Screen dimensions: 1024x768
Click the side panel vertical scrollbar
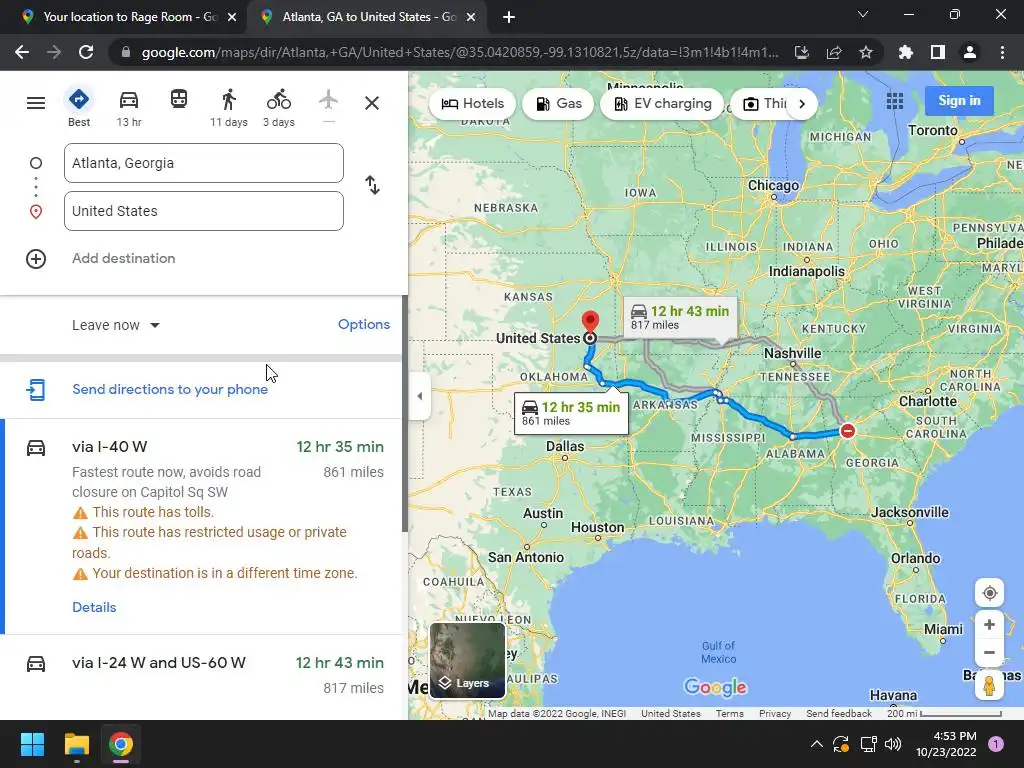click(x=404, y=414)
